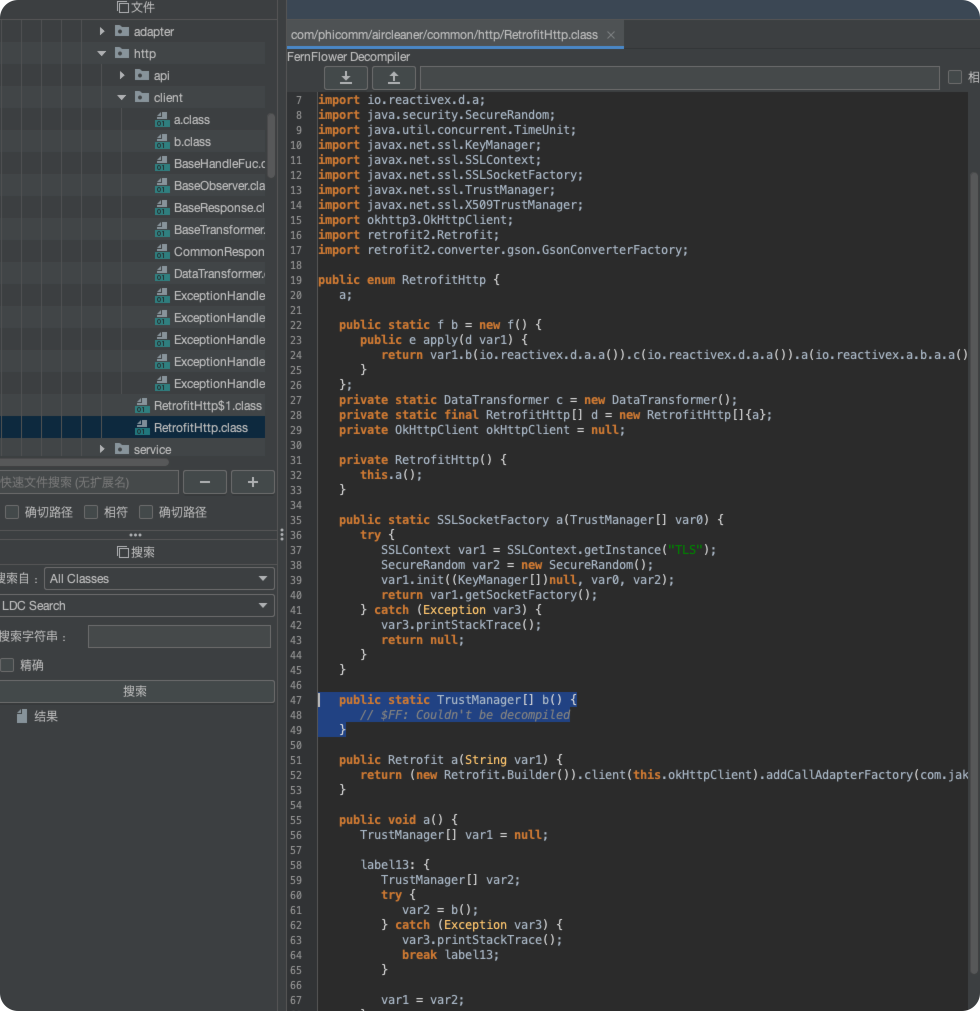Click the 文件 panel header icon
Viewport: 980px width, 1011px height.
click(123, 7)
